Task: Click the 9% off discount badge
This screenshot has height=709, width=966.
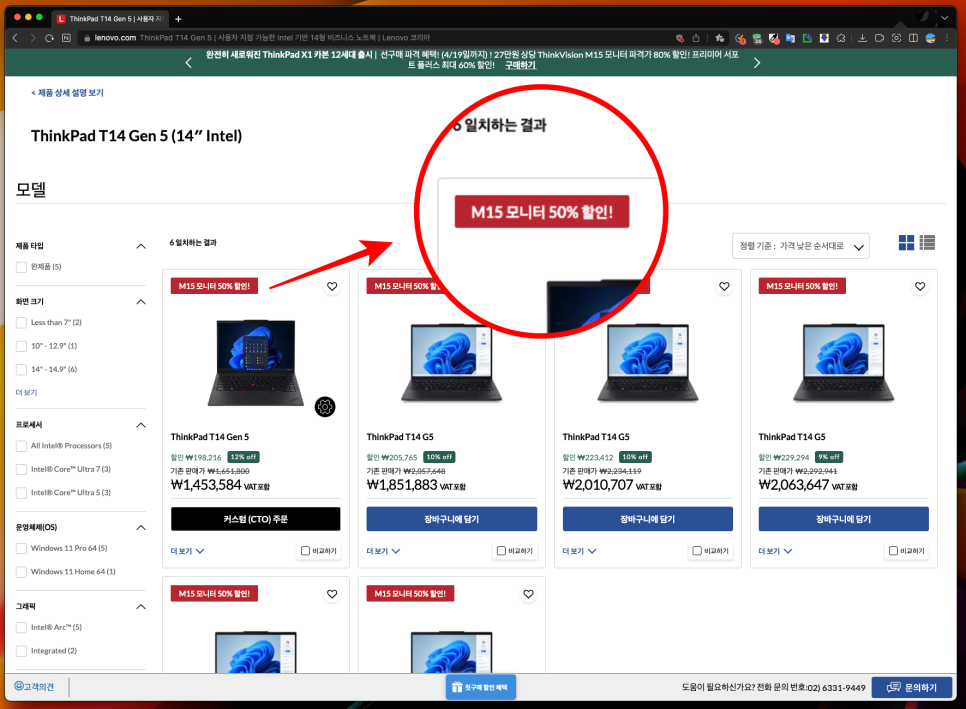Action: click(829, 457)
